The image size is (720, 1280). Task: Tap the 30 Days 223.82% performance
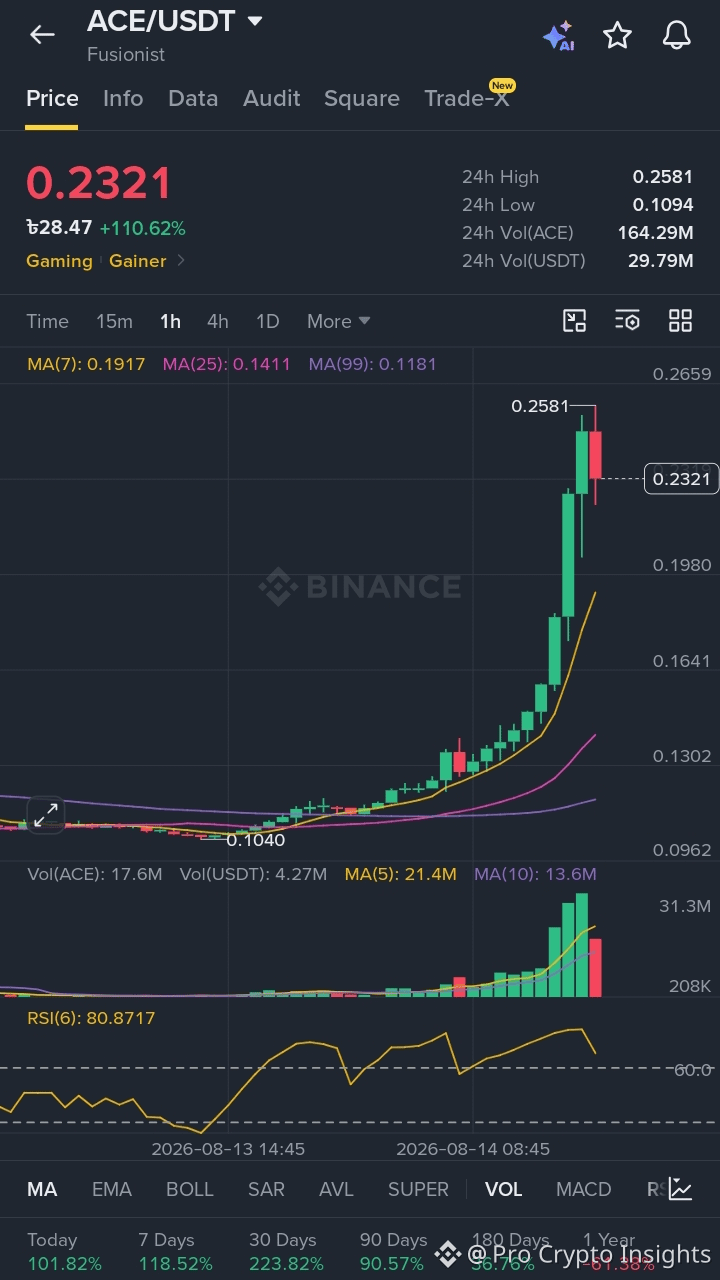click(286, 1252)
